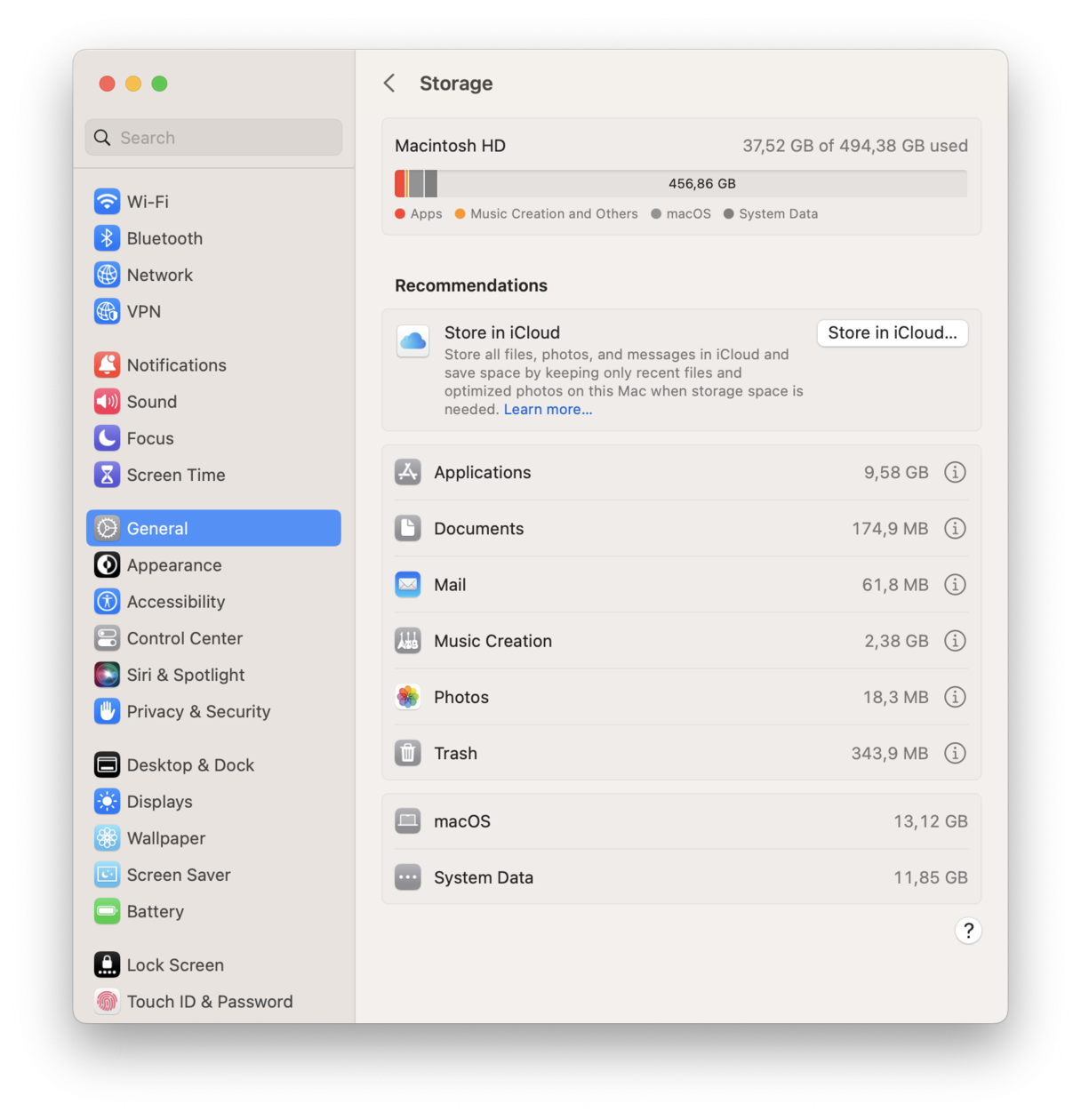The width and height of the screenshot is (1081, 1120).
Task: Go back from Storage page
Action: tap(389, 83)
